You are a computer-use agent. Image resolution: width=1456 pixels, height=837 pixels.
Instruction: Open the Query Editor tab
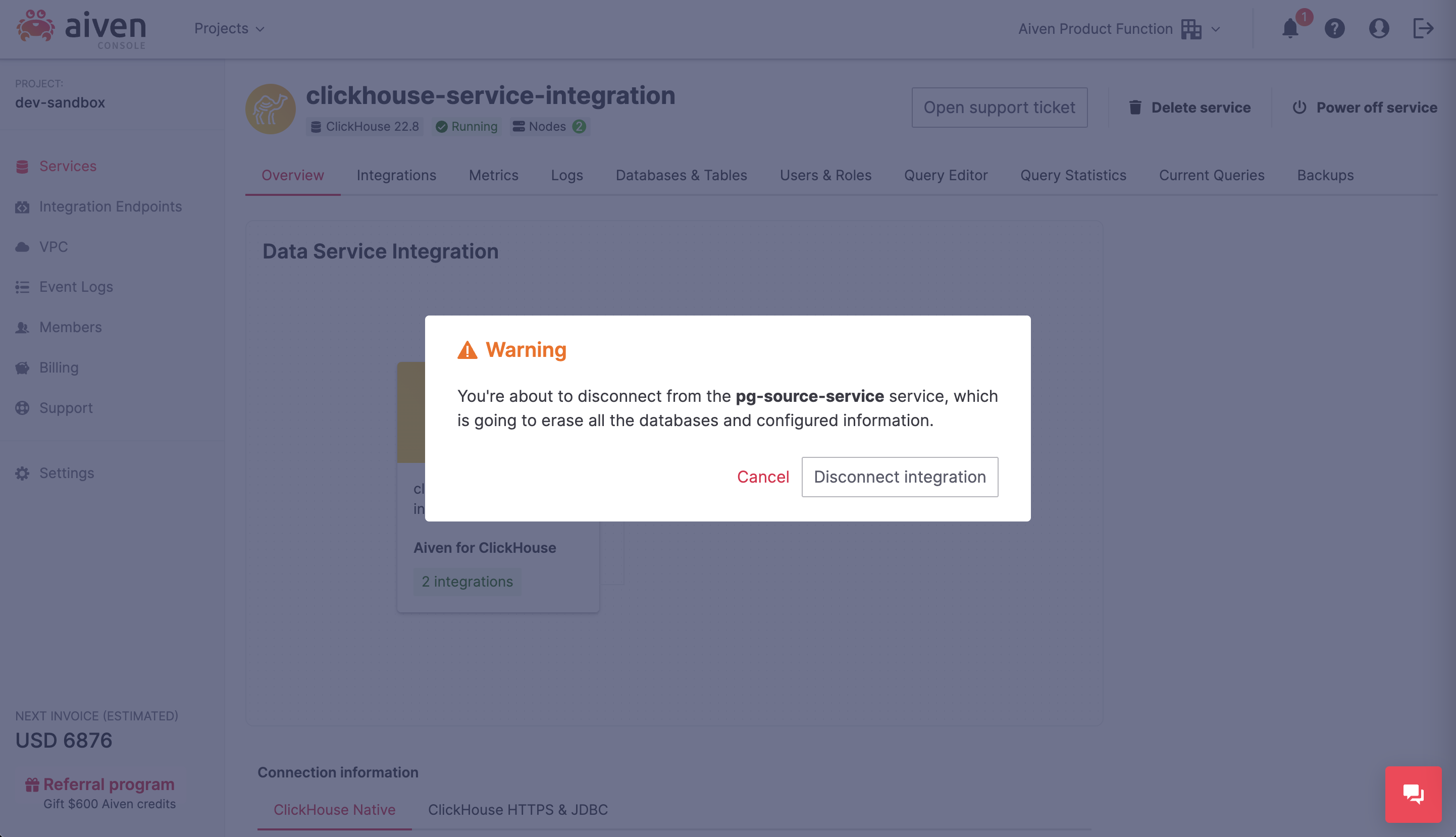946,175
